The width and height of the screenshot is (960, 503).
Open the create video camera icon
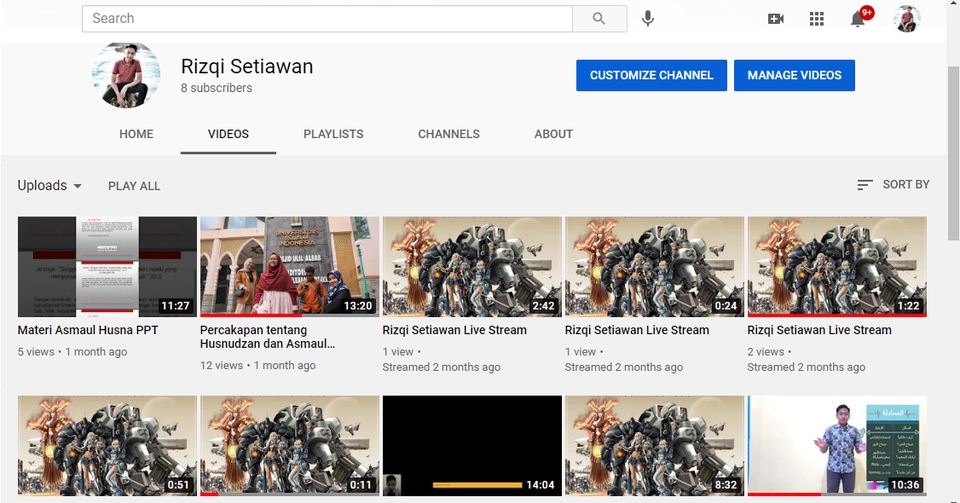coord(776,19)
